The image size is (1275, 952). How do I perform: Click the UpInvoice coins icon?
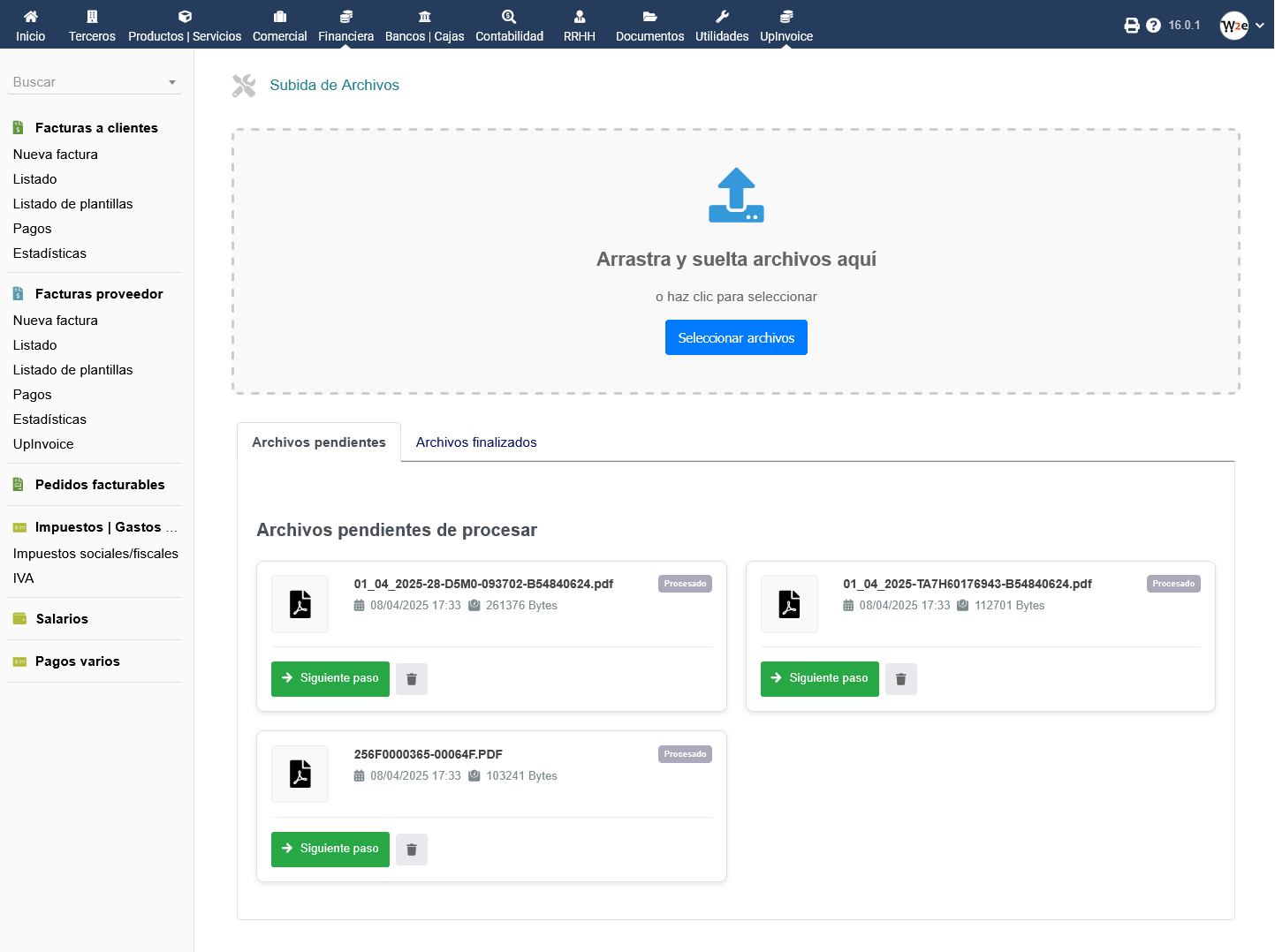786,16
